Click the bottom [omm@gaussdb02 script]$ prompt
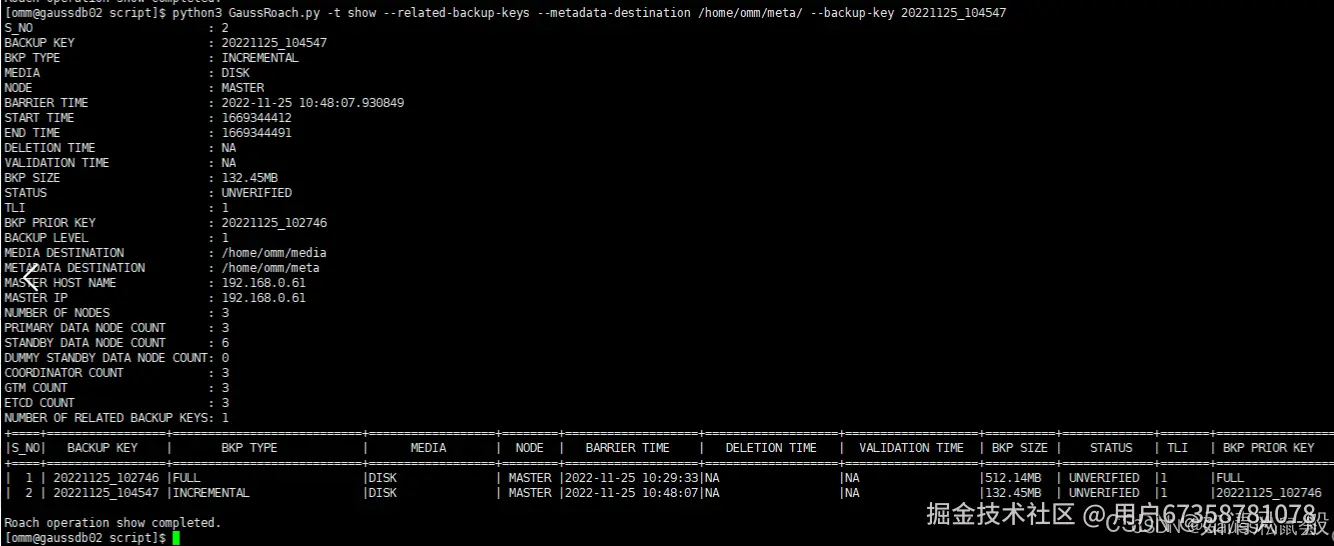The width and height of the screenshot is (1334, 546). pyautogui.click(x=85, y=538)
